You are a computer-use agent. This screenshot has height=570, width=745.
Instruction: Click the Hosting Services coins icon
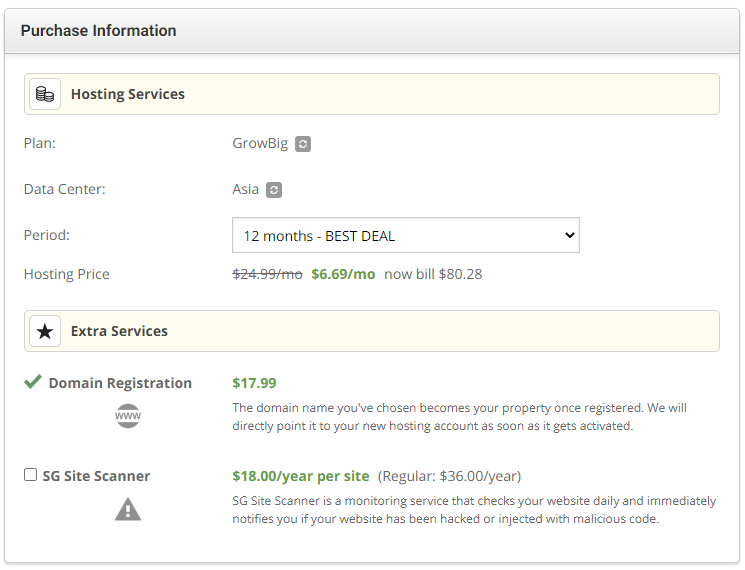coord(45,94)
